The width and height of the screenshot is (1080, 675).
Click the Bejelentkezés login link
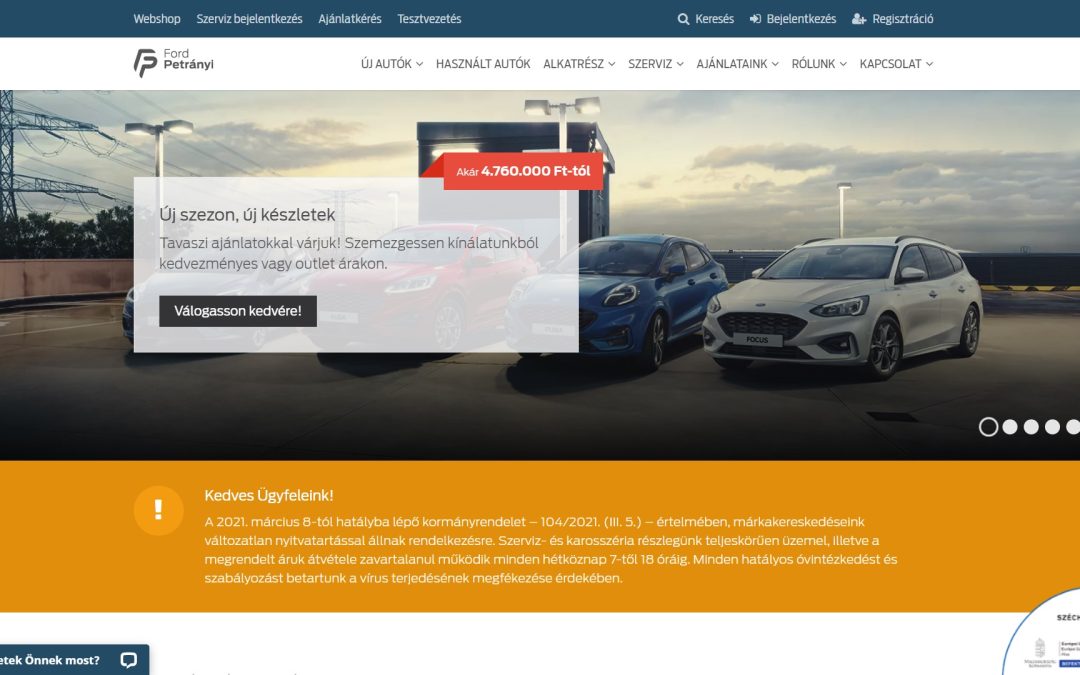[x=793, y=19]
